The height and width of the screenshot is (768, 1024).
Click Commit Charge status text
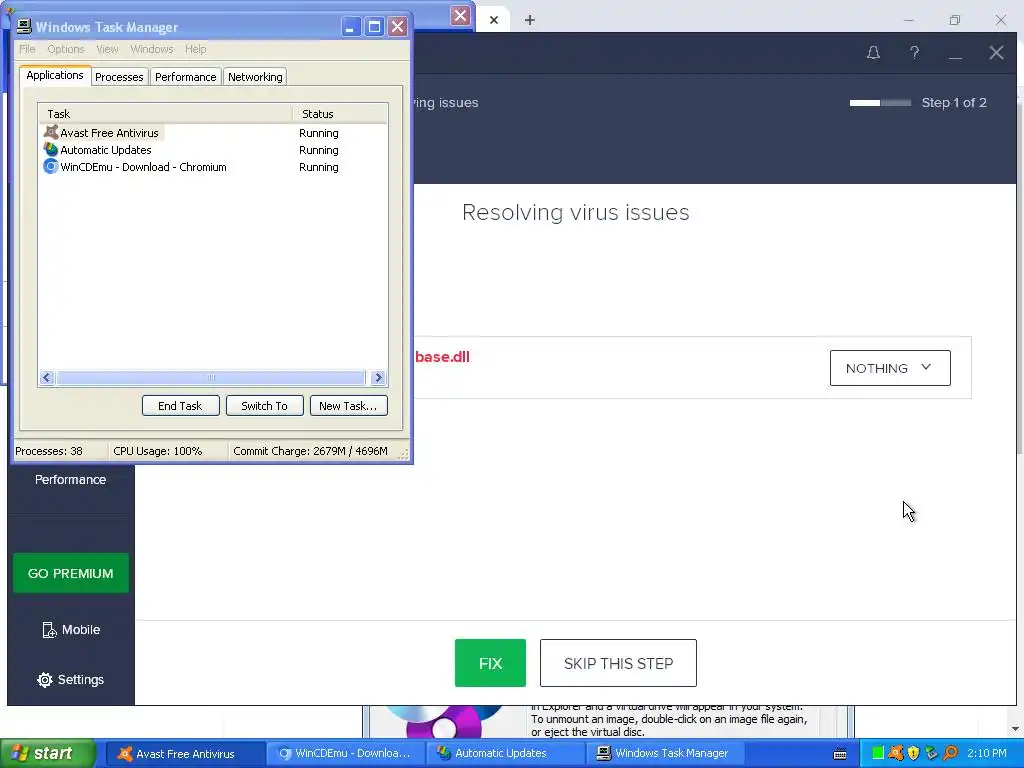click(x=310, y=451)
